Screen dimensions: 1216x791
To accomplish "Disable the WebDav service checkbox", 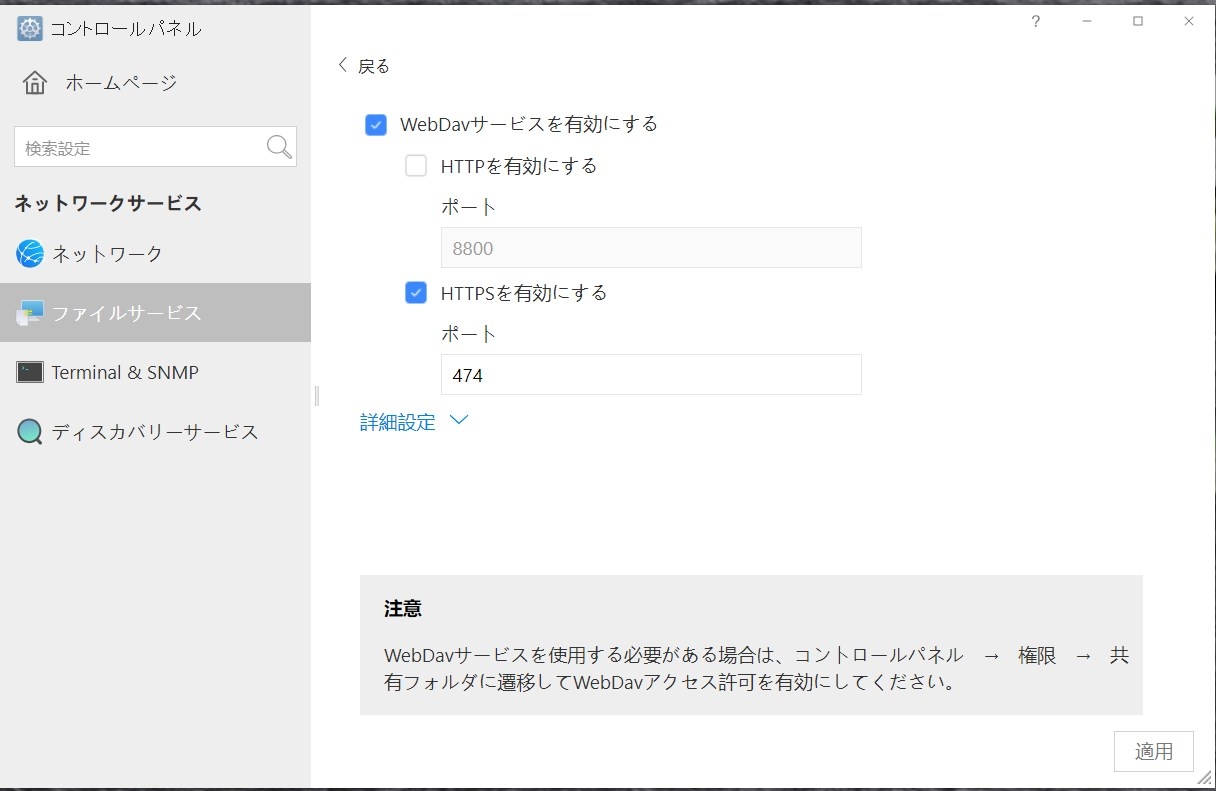I will 376,125.
